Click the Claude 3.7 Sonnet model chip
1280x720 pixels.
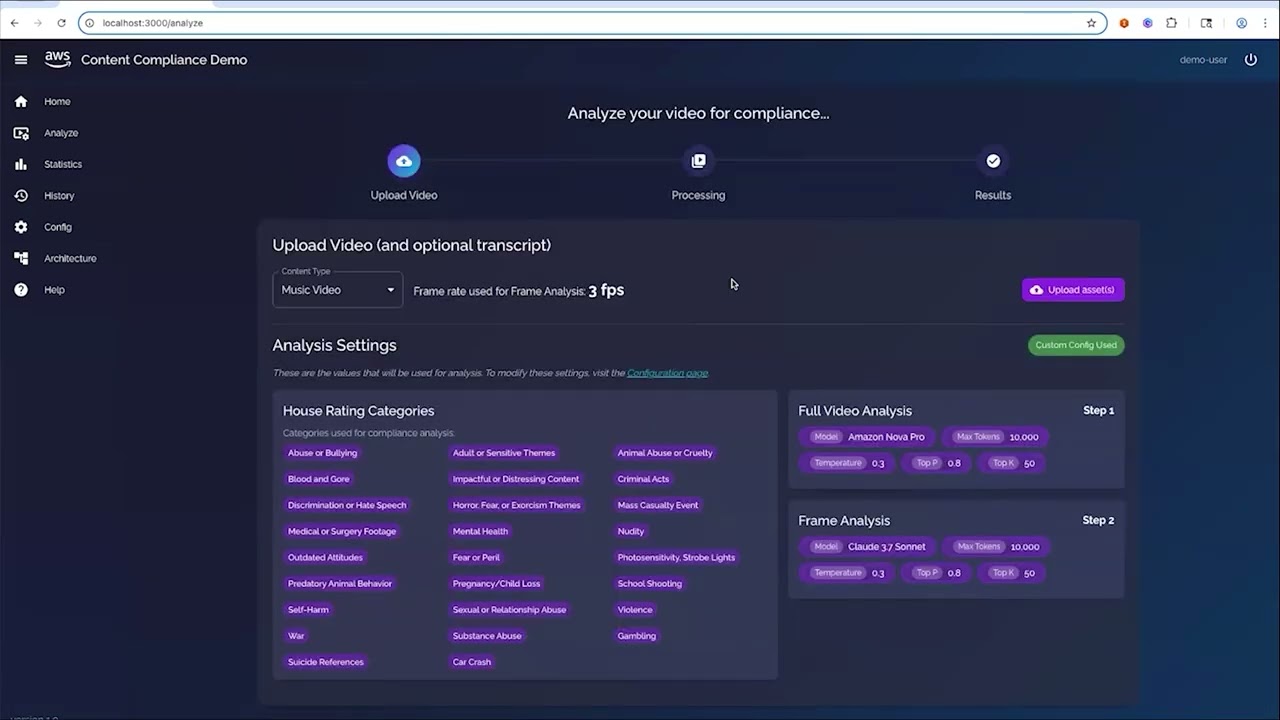[868, 547]
